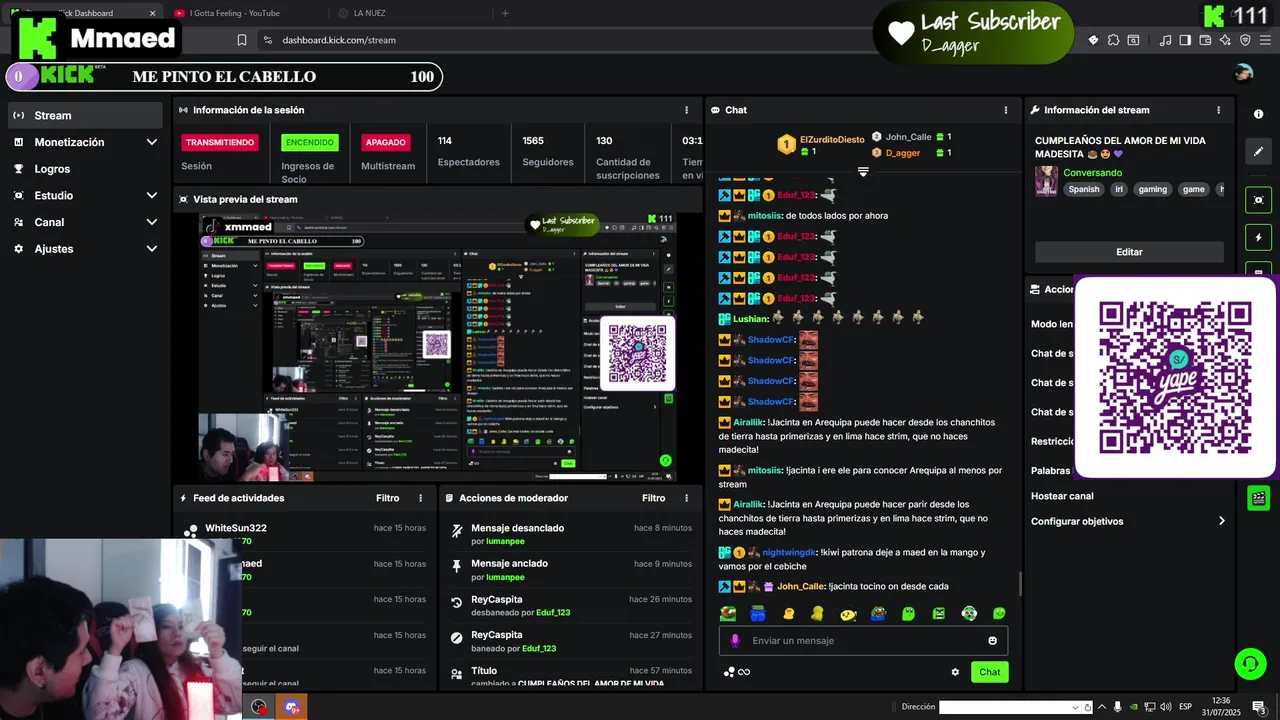Screen dimensions: 1280x720
Task: Open the browser shield security icon
Action: [1245, 40]
